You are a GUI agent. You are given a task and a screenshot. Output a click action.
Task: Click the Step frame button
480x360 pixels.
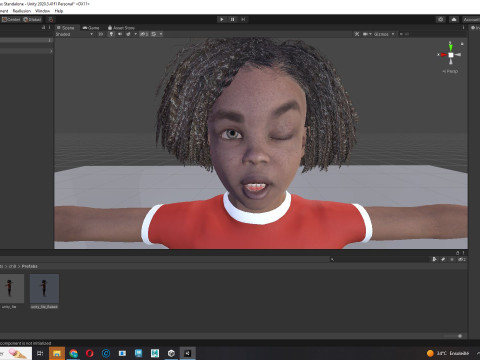click(x=243, y=19)
